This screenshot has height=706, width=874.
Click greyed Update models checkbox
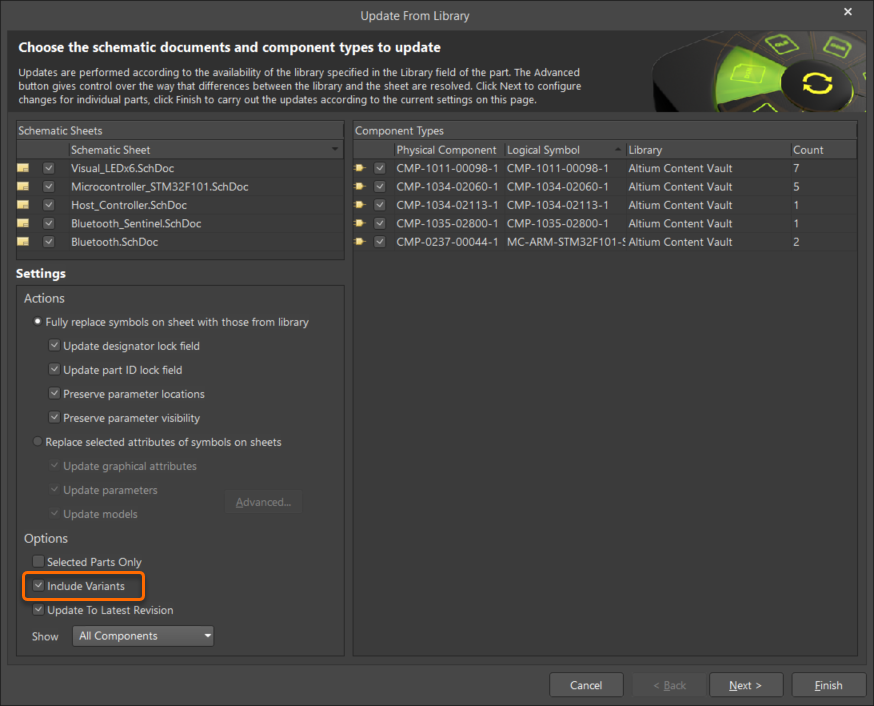[x=54, y=513]
